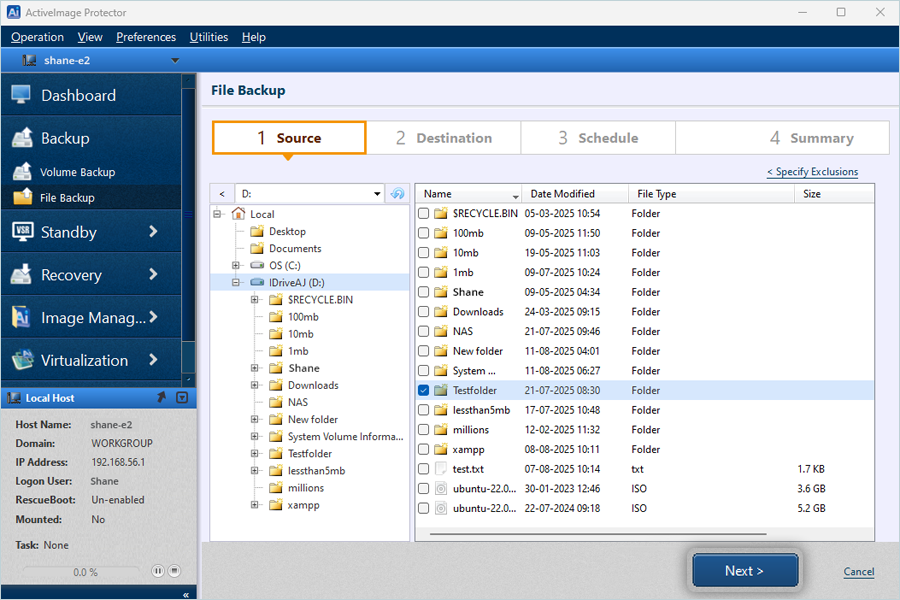Click the 3.6 GB ubuntu ISO disc icon

tap(441, 489)
